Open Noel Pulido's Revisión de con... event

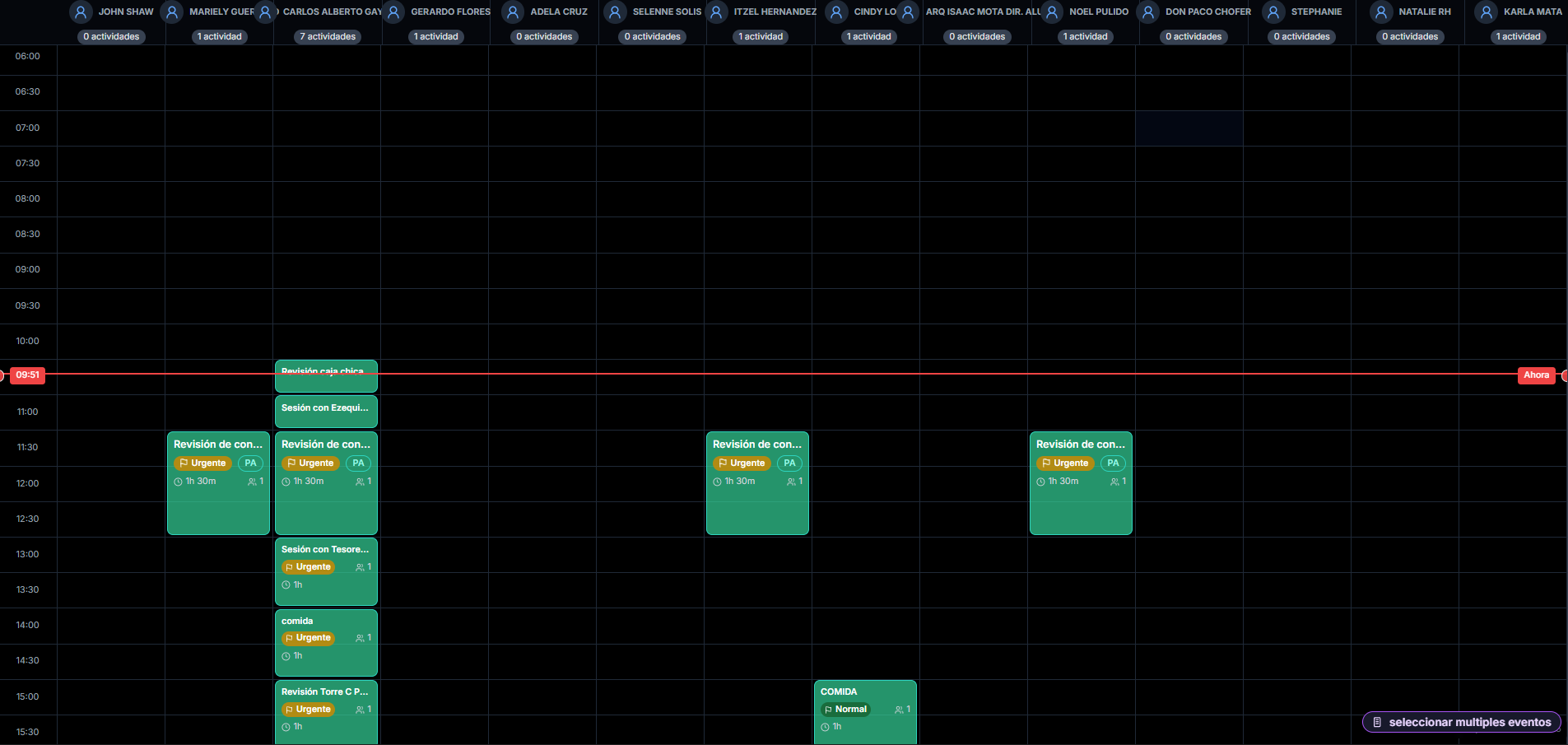1081,482
